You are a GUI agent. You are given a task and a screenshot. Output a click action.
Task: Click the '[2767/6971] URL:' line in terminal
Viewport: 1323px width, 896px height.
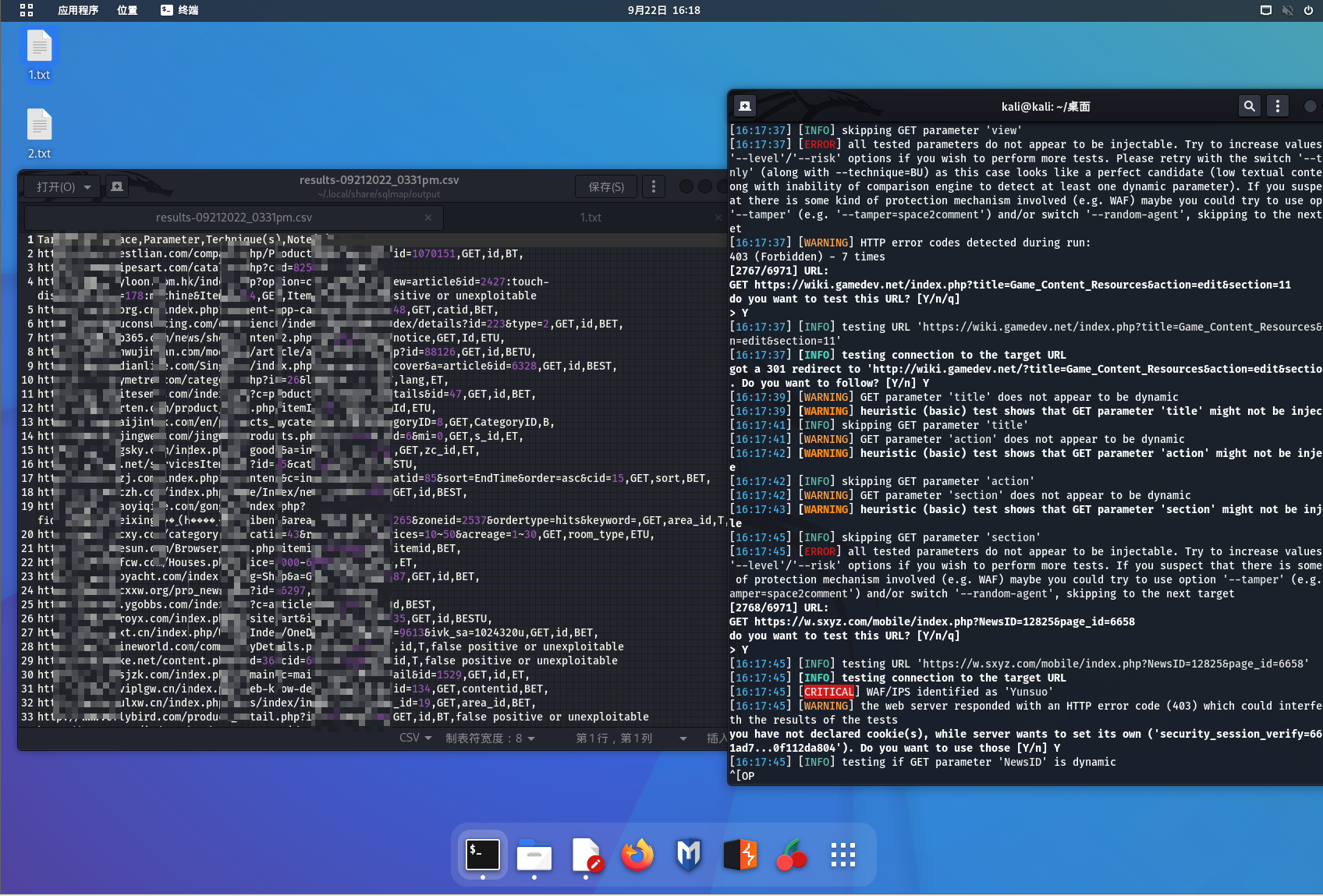(x=779, y=271)
